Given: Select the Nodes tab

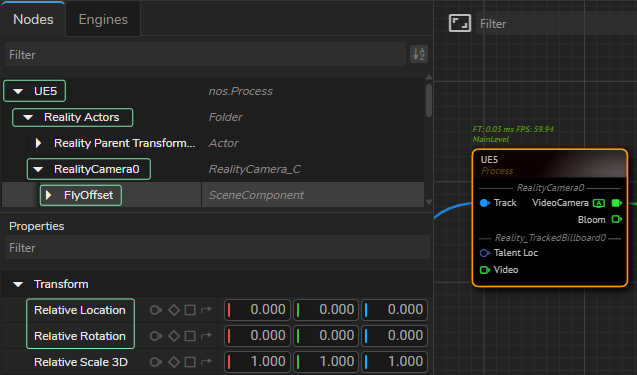Looking at the screenshot, I should [x=33, y=20].
